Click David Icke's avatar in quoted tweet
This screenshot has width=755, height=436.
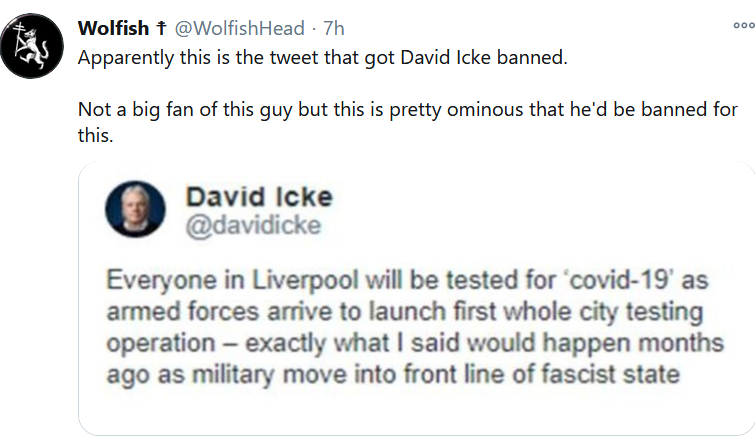pos(137,210)
